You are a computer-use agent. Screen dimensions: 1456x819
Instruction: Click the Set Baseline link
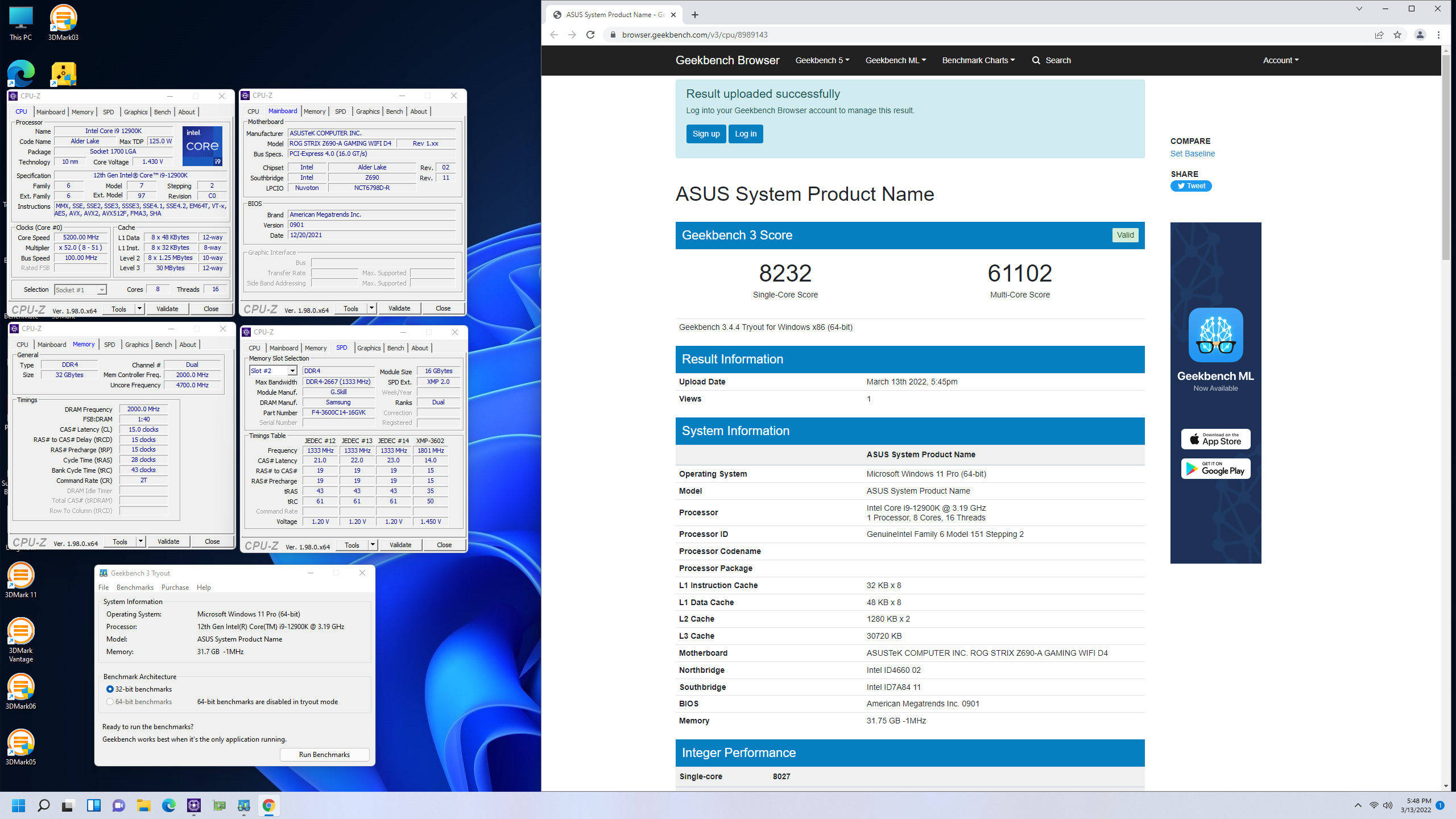(1193, 154)
